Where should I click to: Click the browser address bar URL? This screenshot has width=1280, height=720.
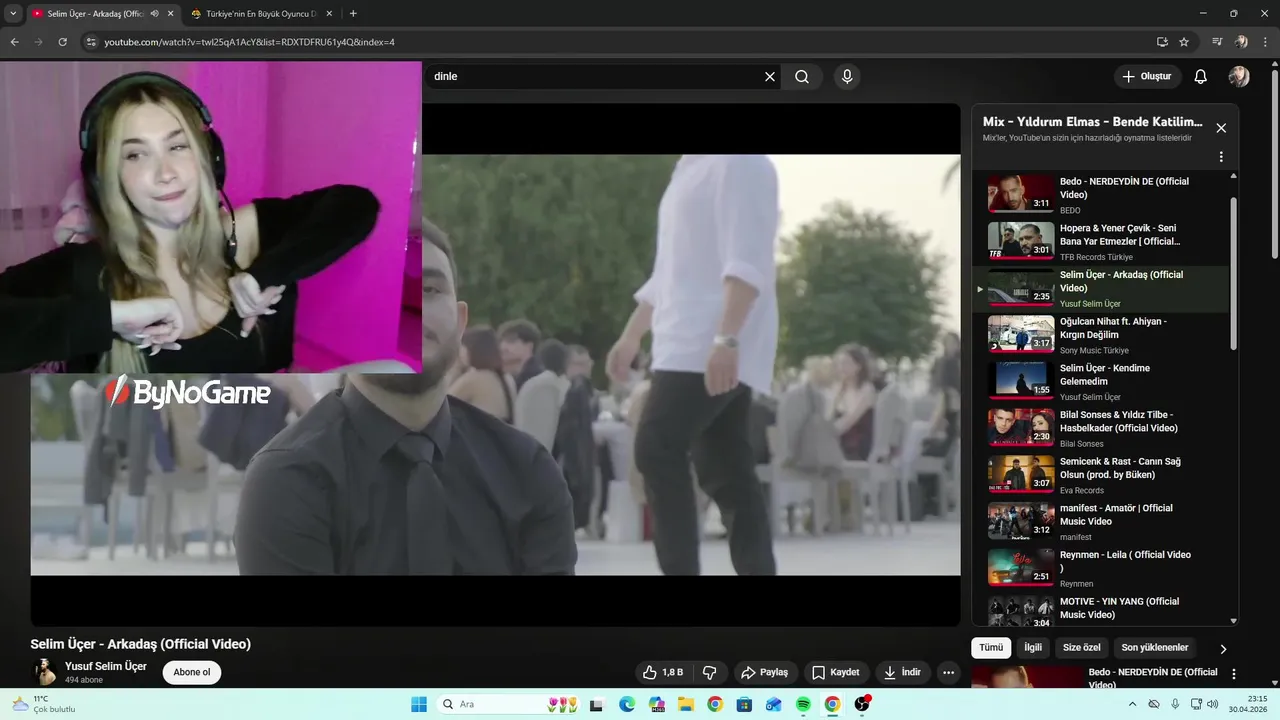pos(250,42)
